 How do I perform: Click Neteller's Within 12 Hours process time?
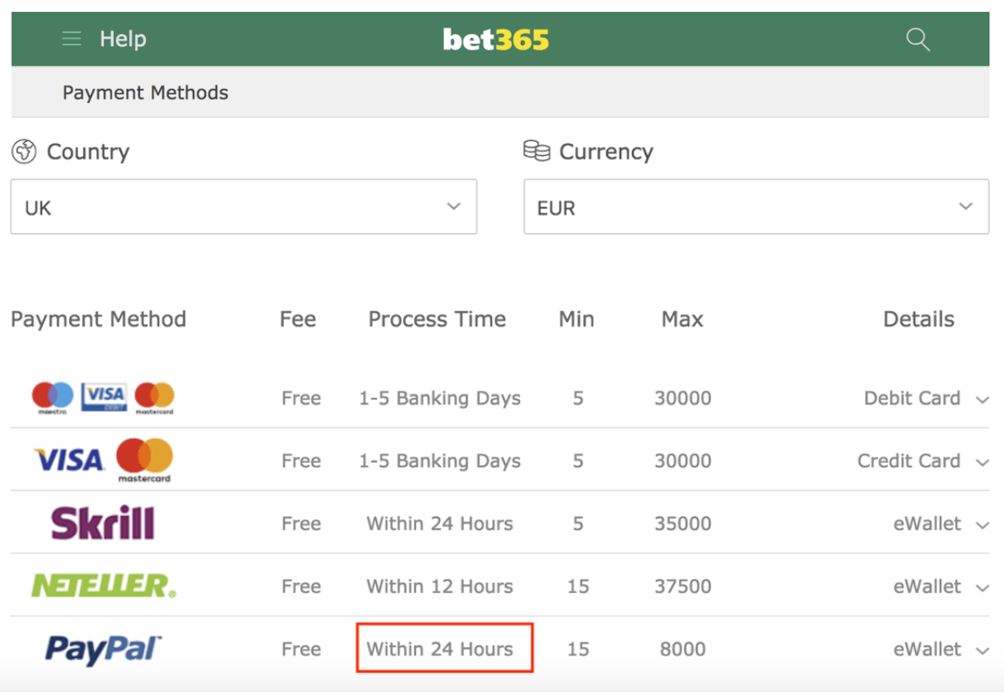coord(440,586)
